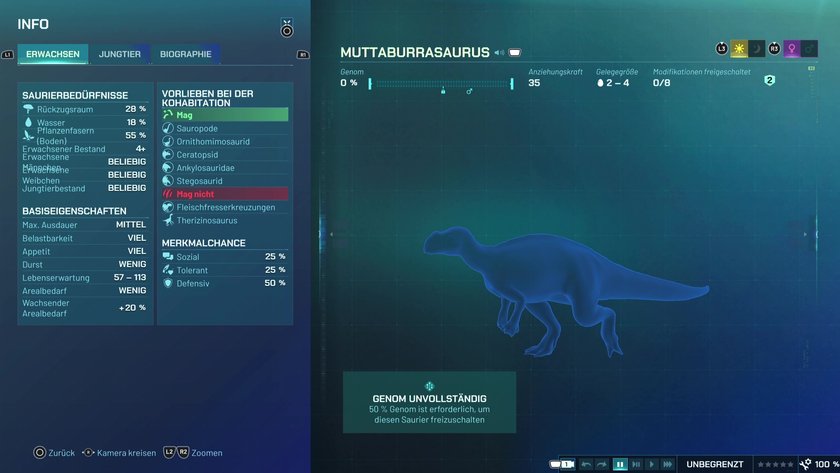840x473 pixels.
Task: Click the genome progress bar
Action: (441, 84)
